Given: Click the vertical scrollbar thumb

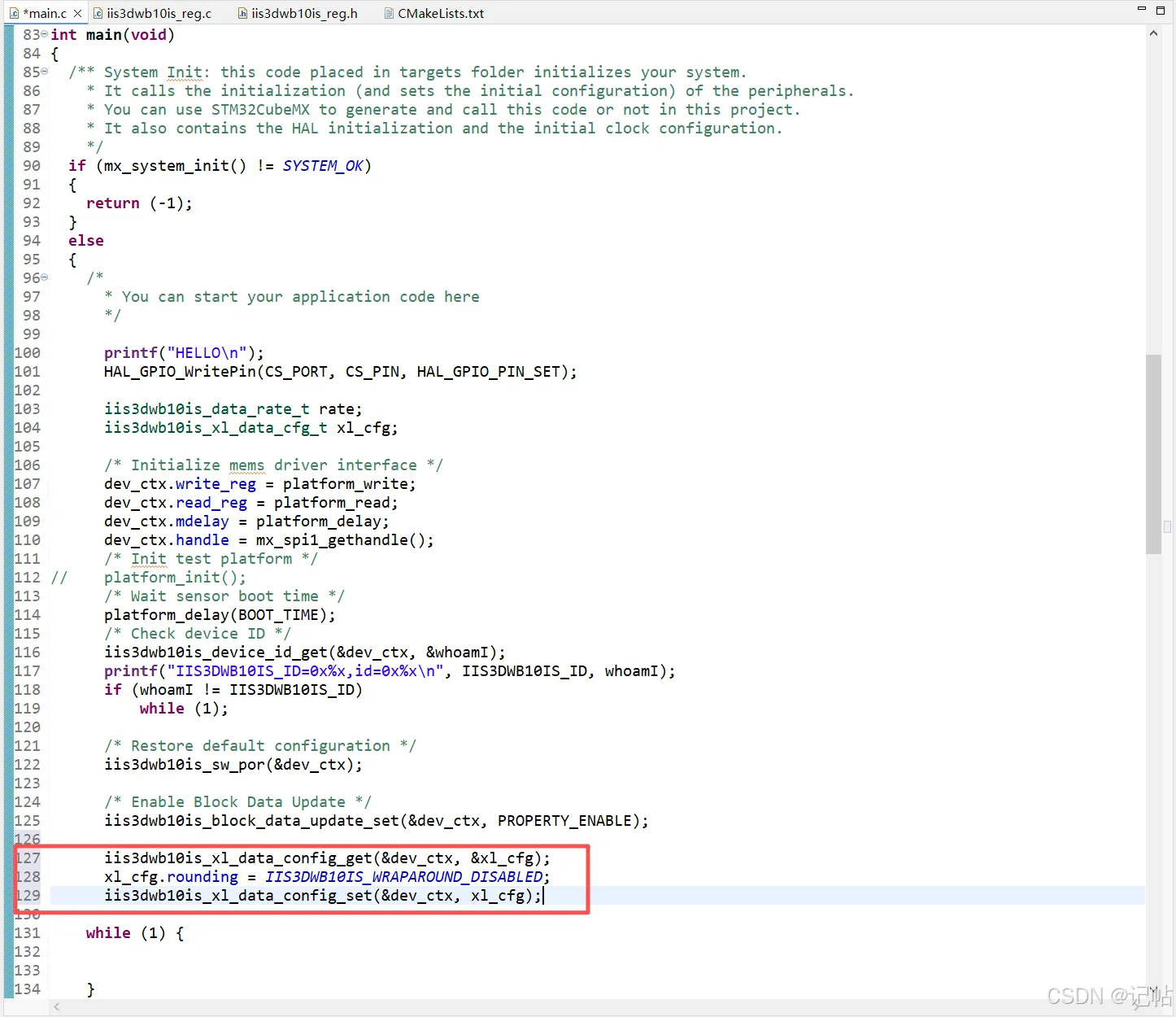Looking at the screenshot, I should (1153, 454).
